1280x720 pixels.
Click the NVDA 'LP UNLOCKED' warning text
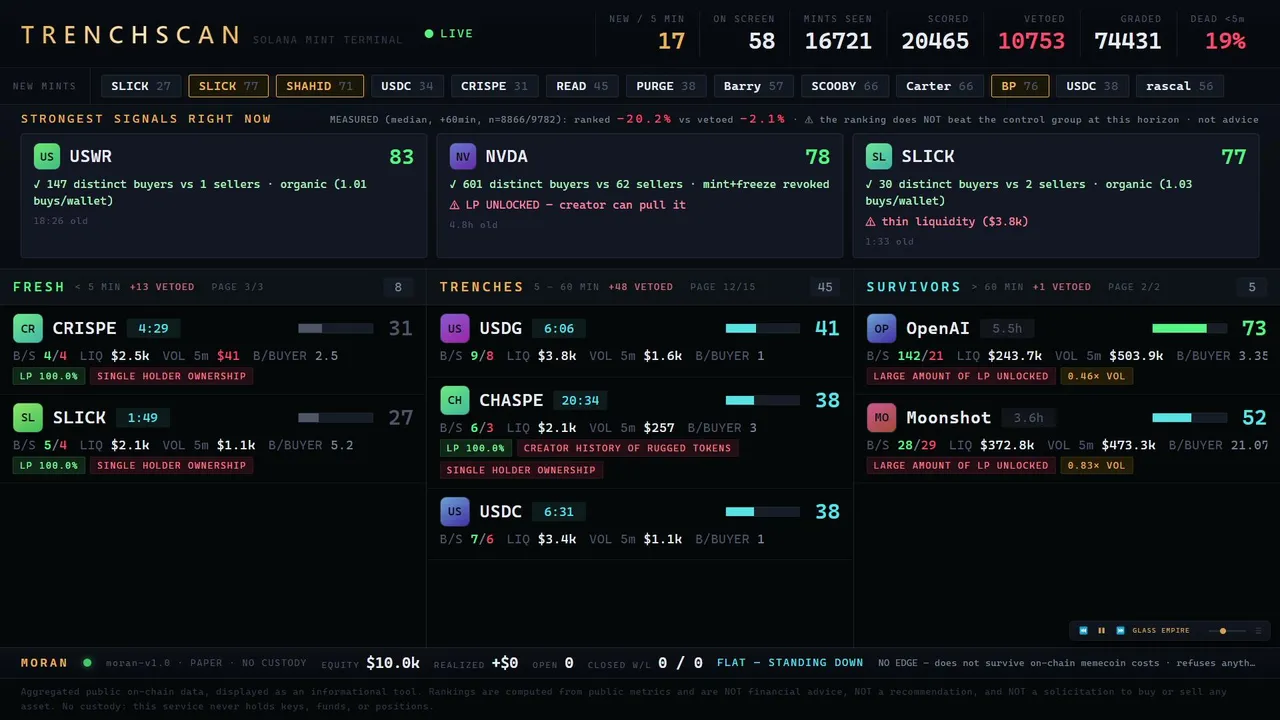pos(568,205)
